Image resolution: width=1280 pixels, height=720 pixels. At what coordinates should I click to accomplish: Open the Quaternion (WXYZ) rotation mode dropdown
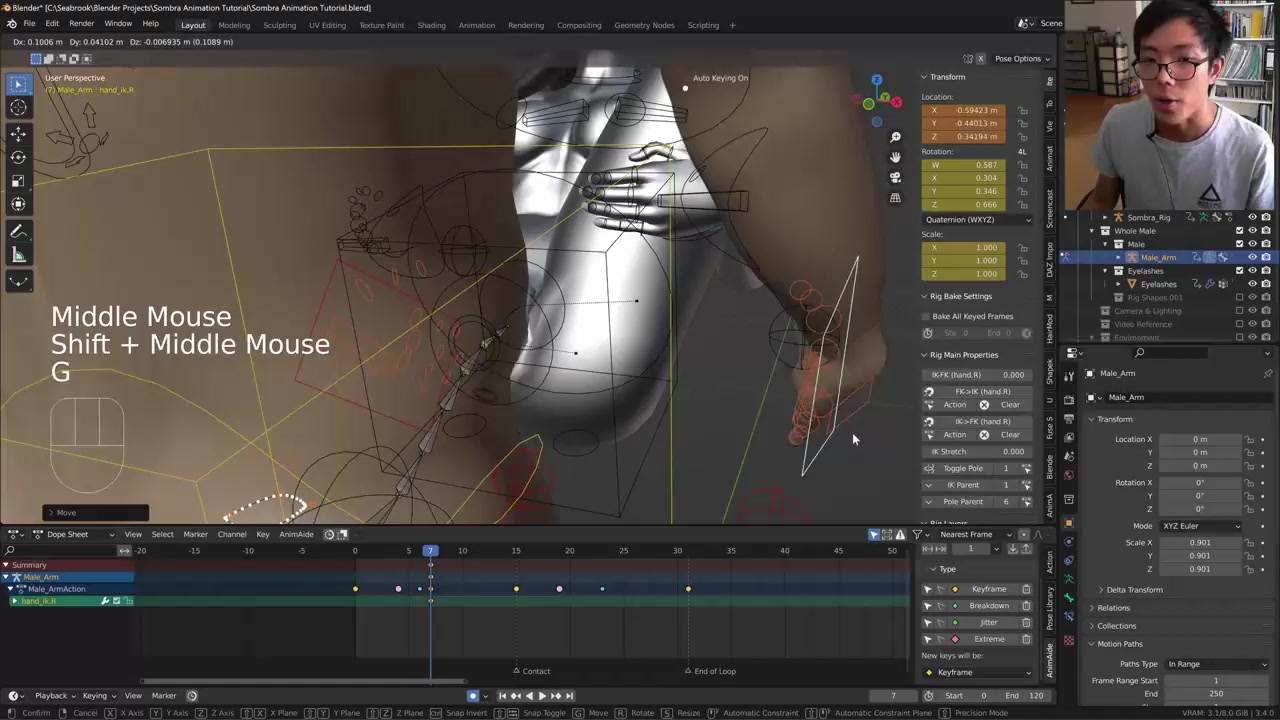click(977, 219)
